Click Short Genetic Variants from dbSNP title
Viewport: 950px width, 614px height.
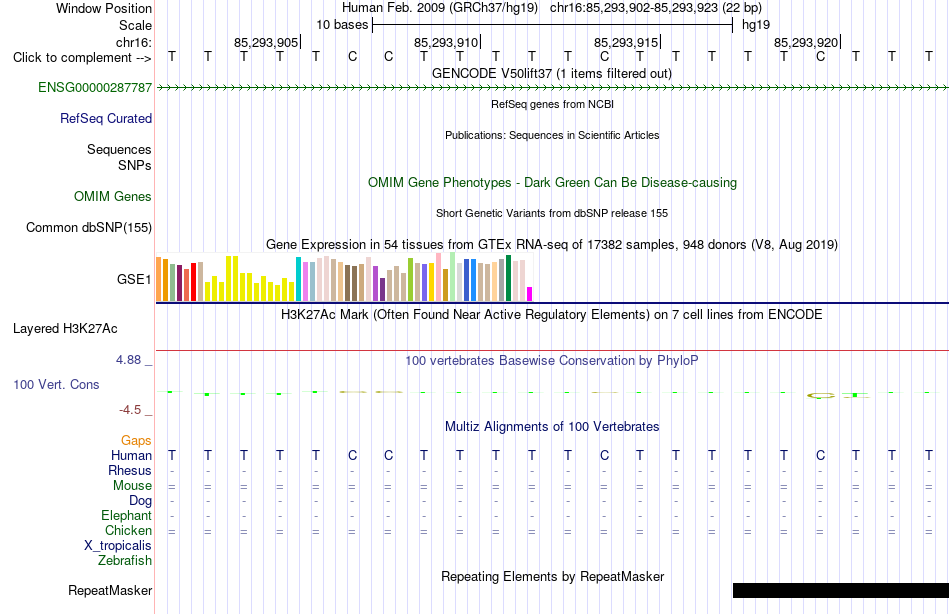pos(552,213)
